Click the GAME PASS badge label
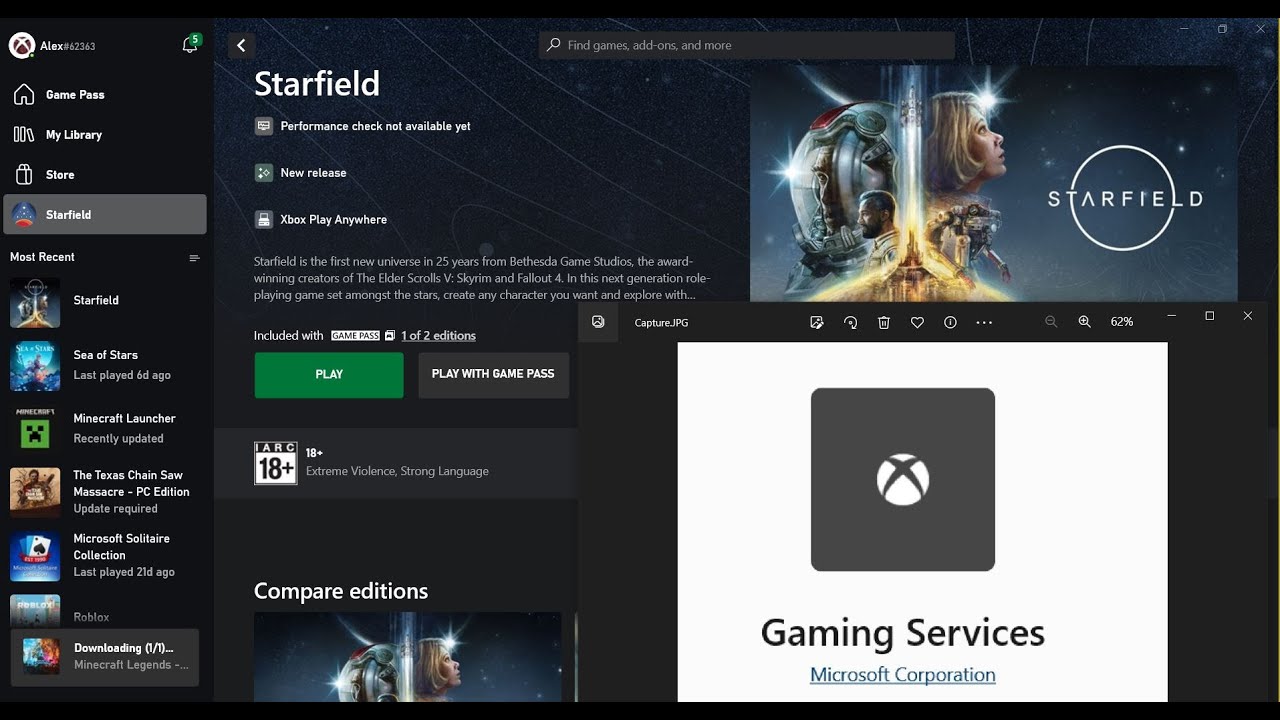Screen dimensions: 1280x720 [355, 336]
